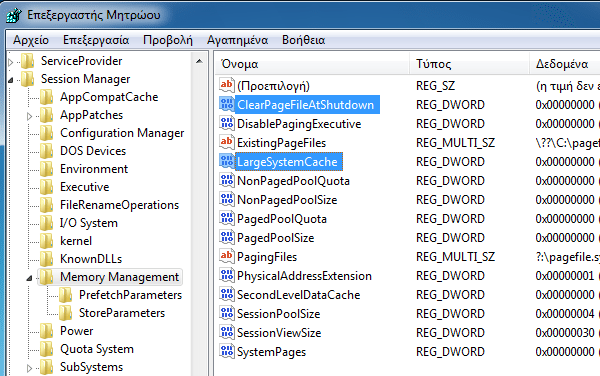The image size is (600, 376).
Task: Click the tree pane scroll-up arrow
Action: pos(199,61)
